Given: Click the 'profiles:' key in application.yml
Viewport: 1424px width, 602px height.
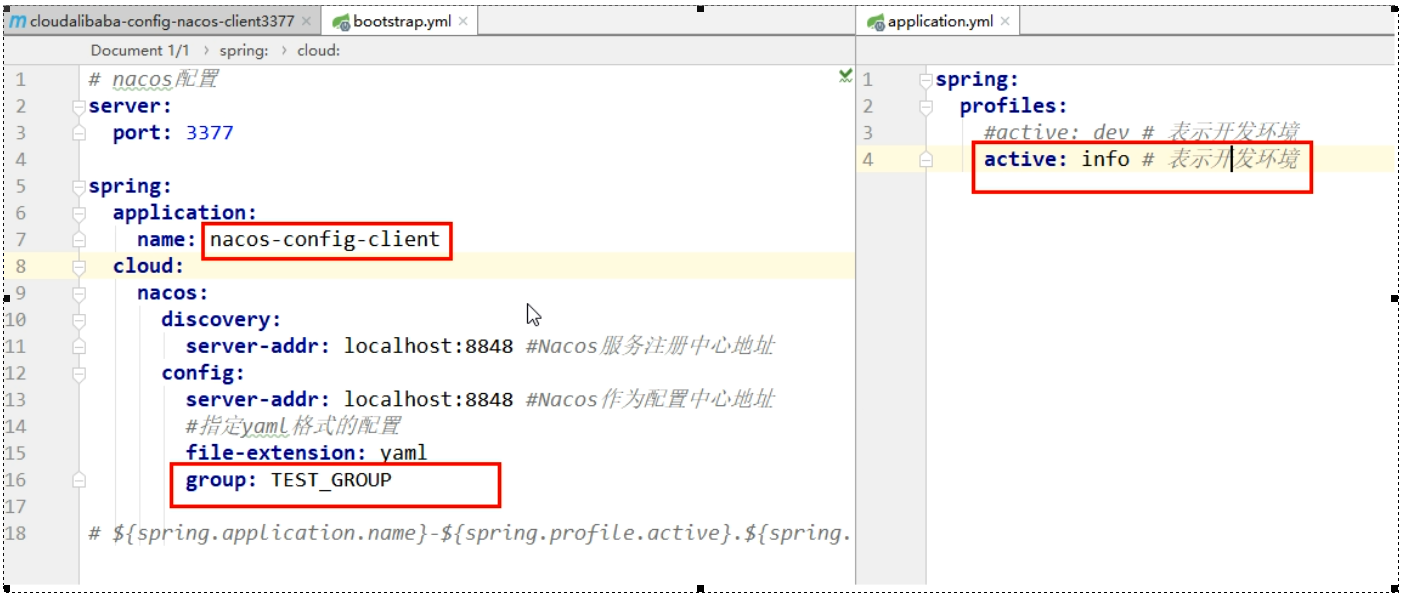Looking at the screenshot, I should coord(1014,106).
